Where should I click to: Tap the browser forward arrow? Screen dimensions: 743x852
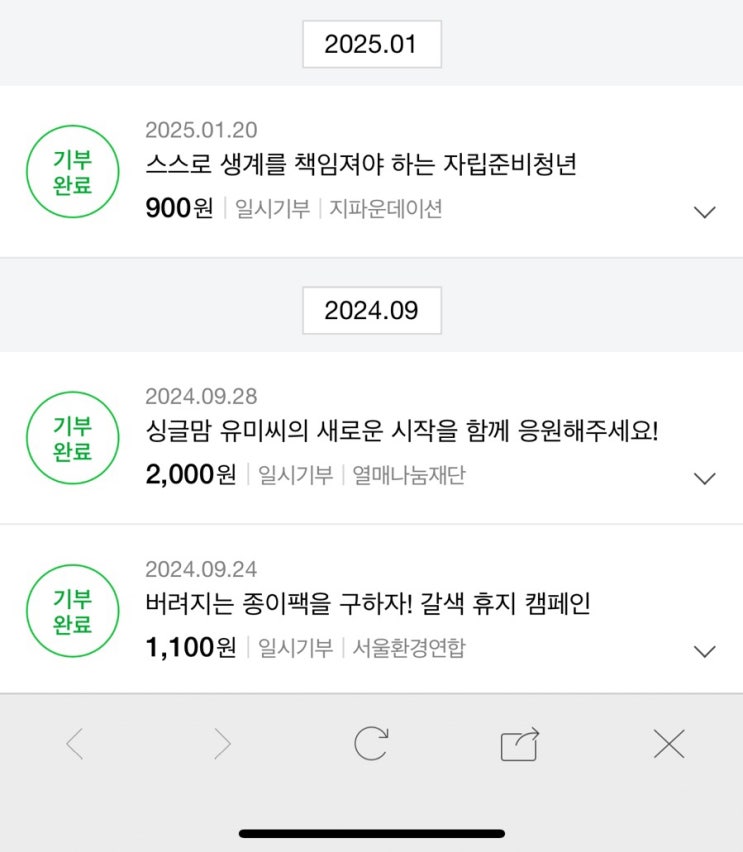222,744
